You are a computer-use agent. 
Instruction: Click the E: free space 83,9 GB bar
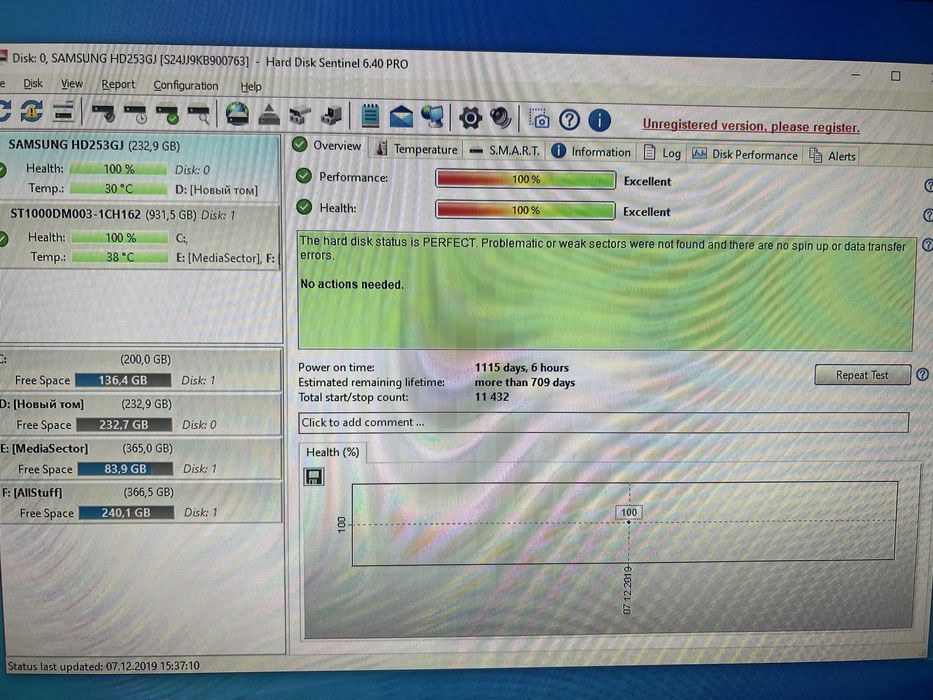click(x=126, y=469)
